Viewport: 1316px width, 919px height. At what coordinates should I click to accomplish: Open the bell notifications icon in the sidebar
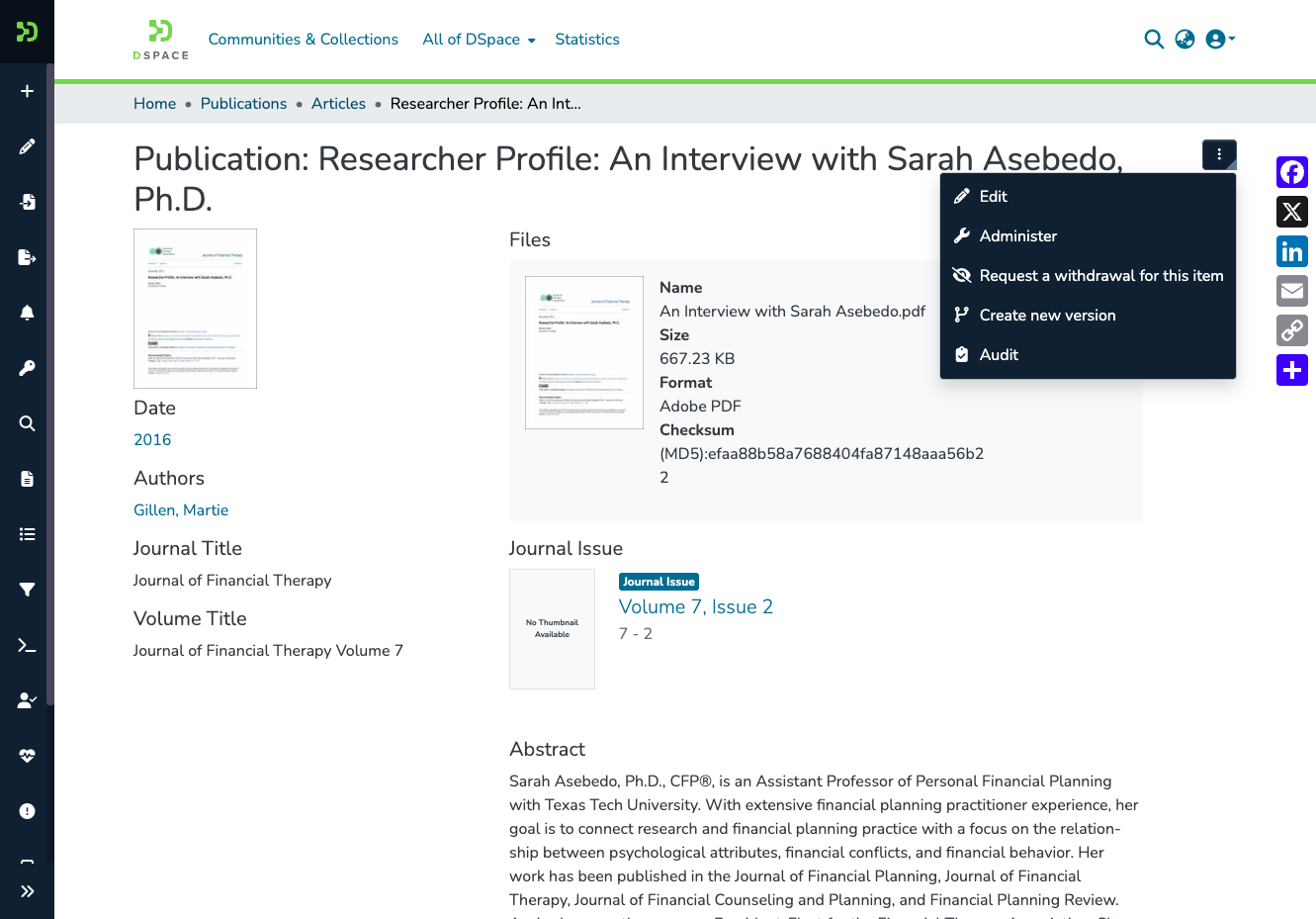(x=27, y=313)
